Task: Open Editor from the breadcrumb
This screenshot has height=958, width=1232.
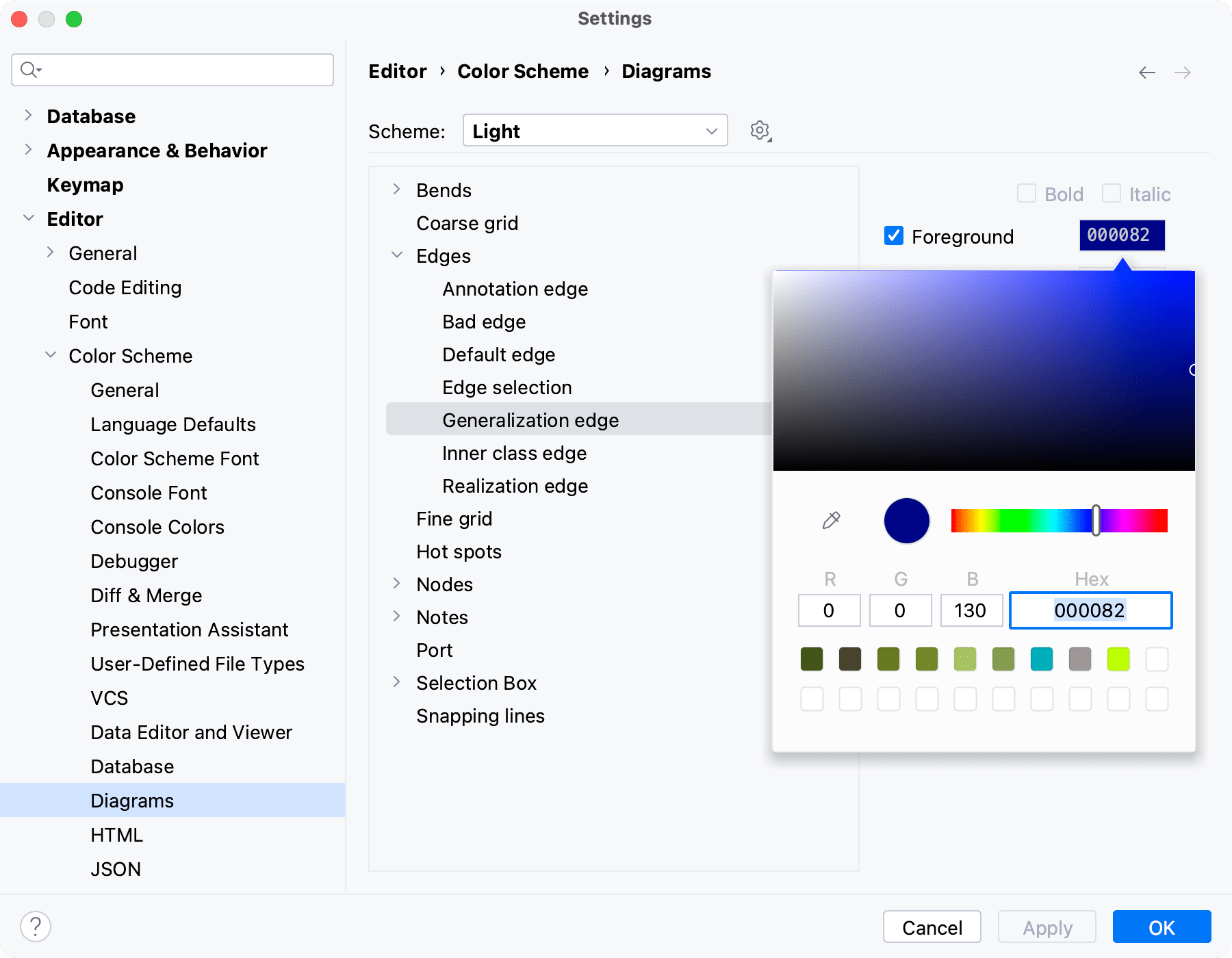Action: tap(397, 70)
